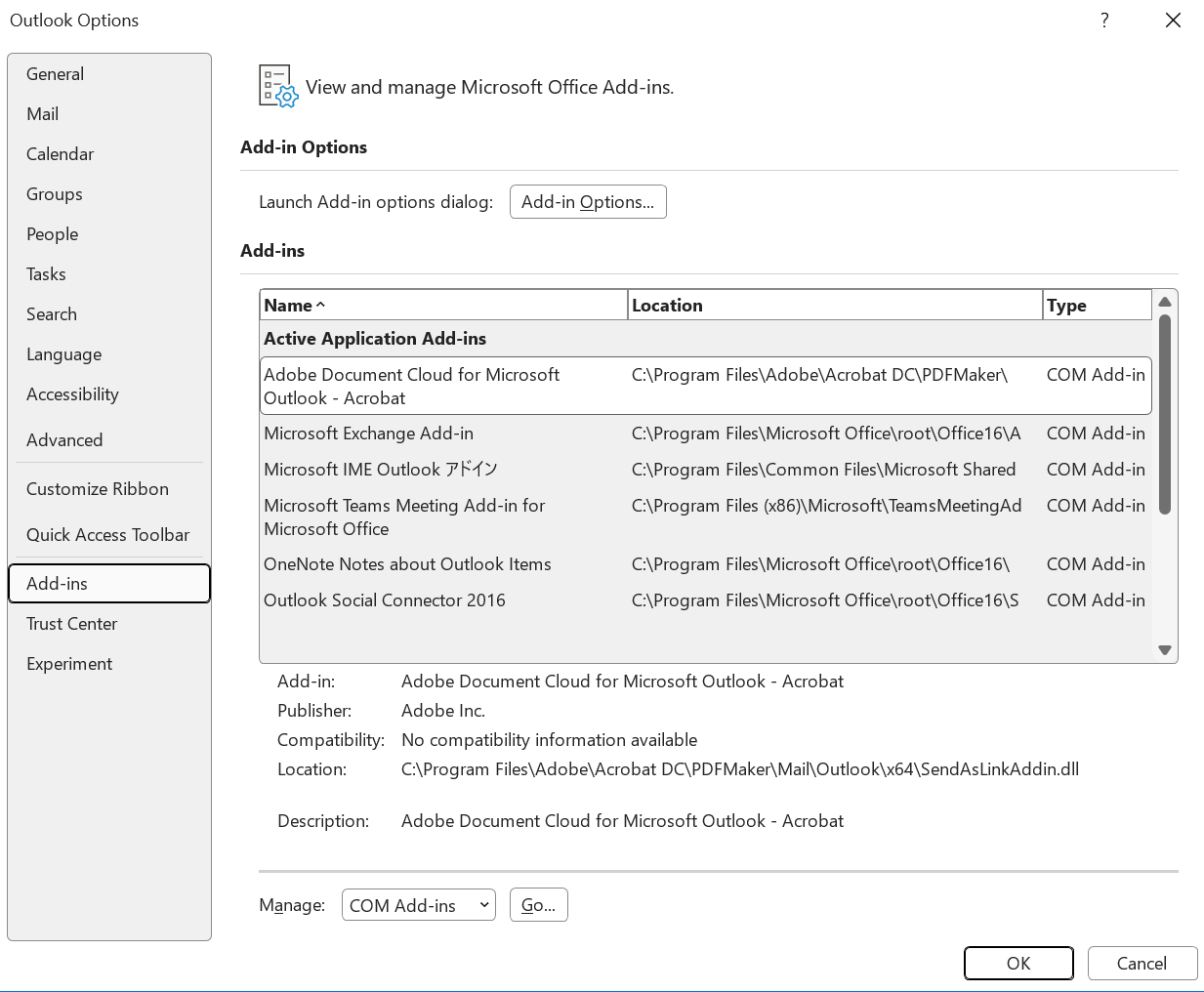Confirm with the OK button
The width and height of the screenshot is (1204, 992).
pyautogui.click(x=1018, y=964)
